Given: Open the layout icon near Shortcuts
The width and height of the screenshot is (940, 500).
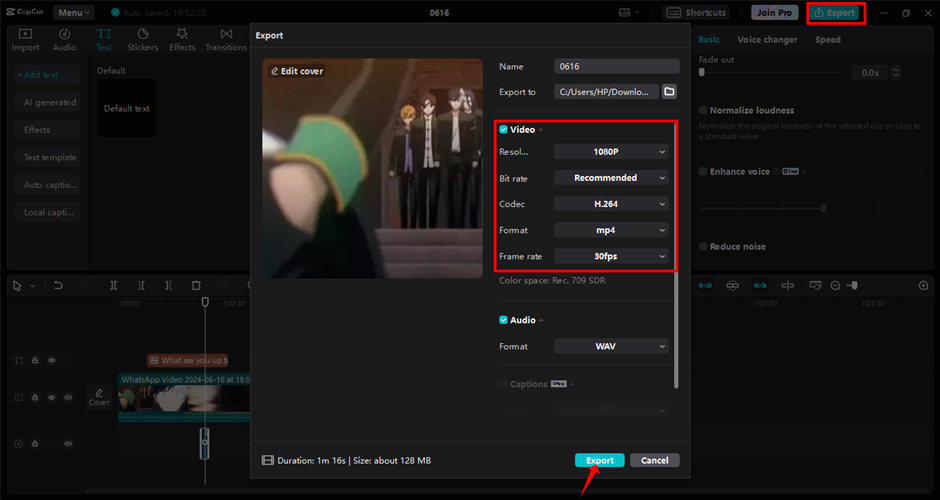Looking at the screenshot, I should (x=624, y=12).
